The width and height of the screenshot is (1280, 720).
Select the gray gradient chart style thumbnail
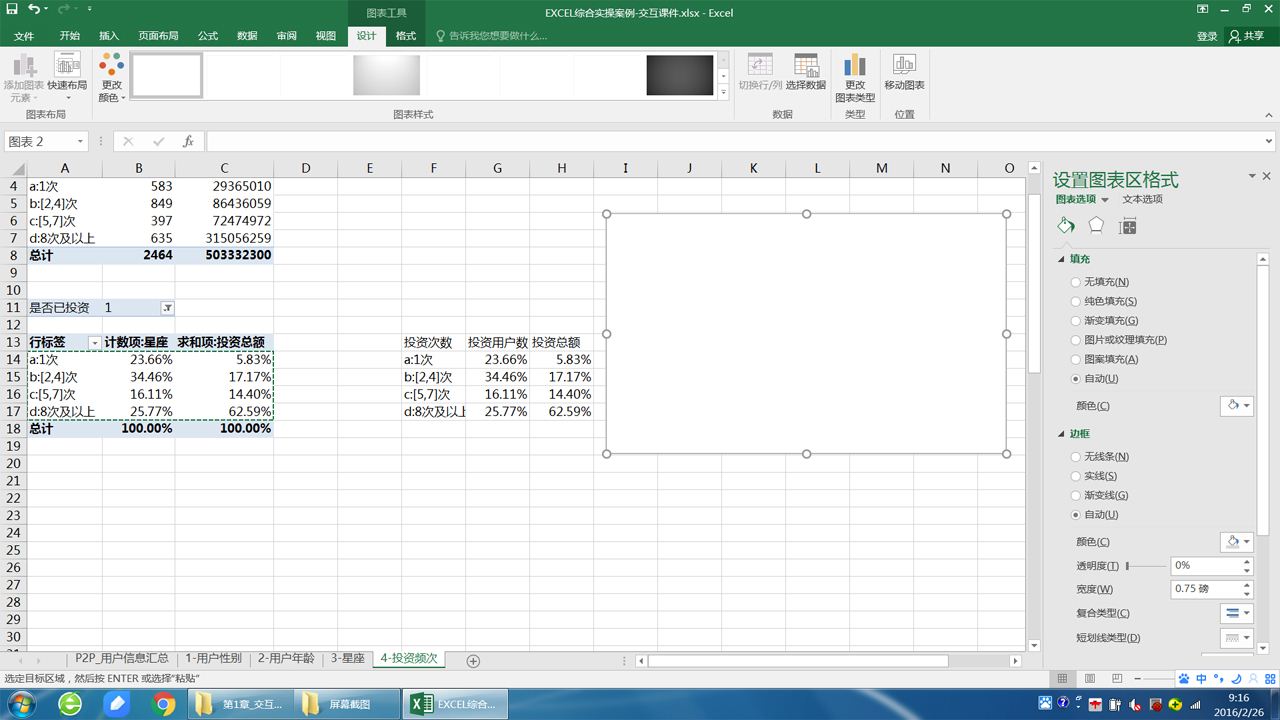coord(387,75)
